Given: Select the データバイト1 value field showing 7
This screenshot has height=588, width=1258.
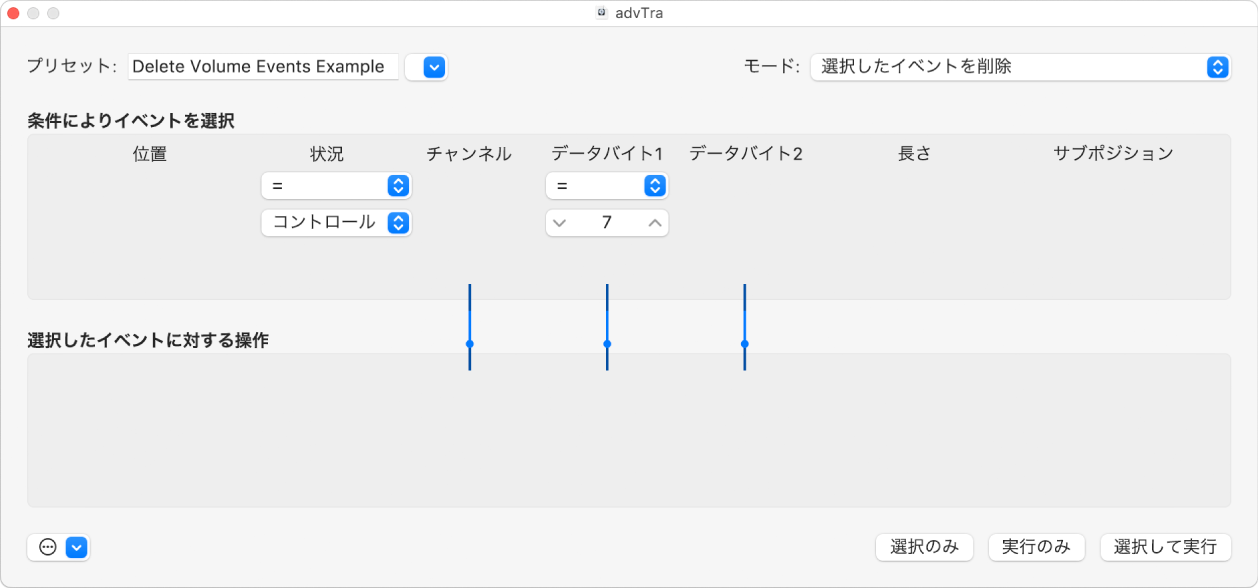Looking at the screenshot, I should pyautogui.click(x=606, y=223).
